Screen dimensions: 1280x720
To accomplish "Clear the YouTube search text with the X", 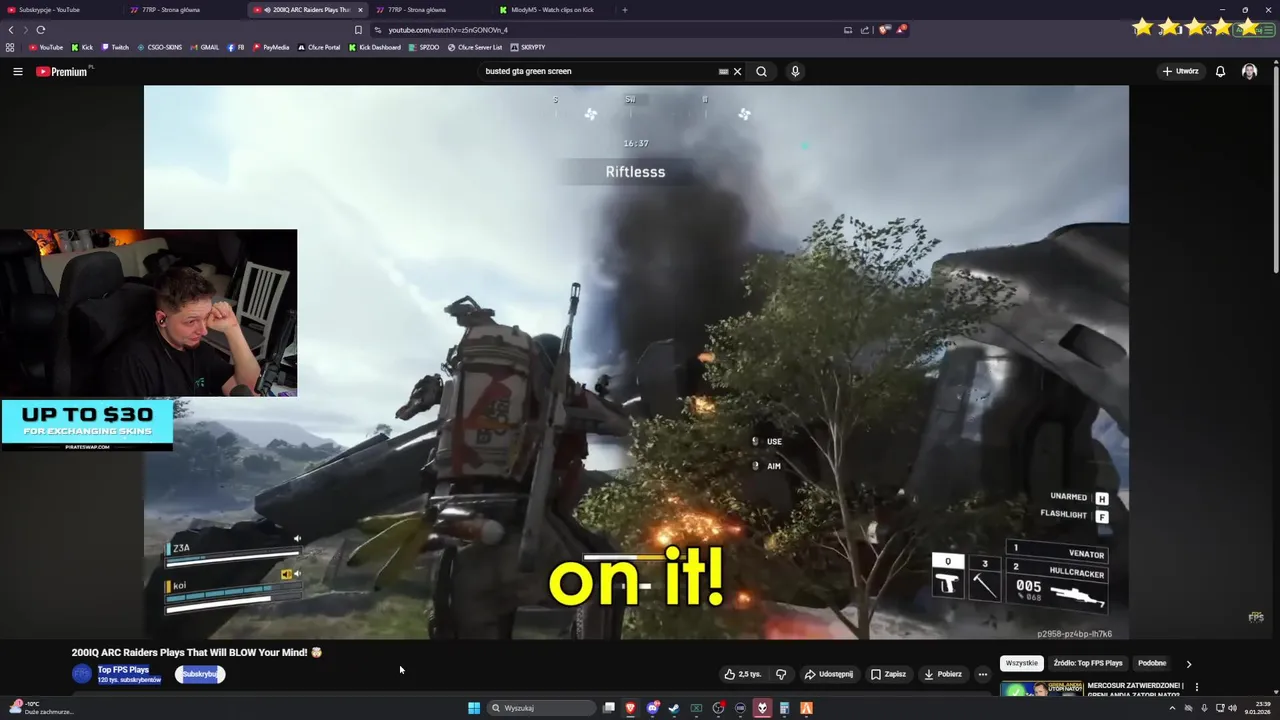I will click(x=737, y=71).
